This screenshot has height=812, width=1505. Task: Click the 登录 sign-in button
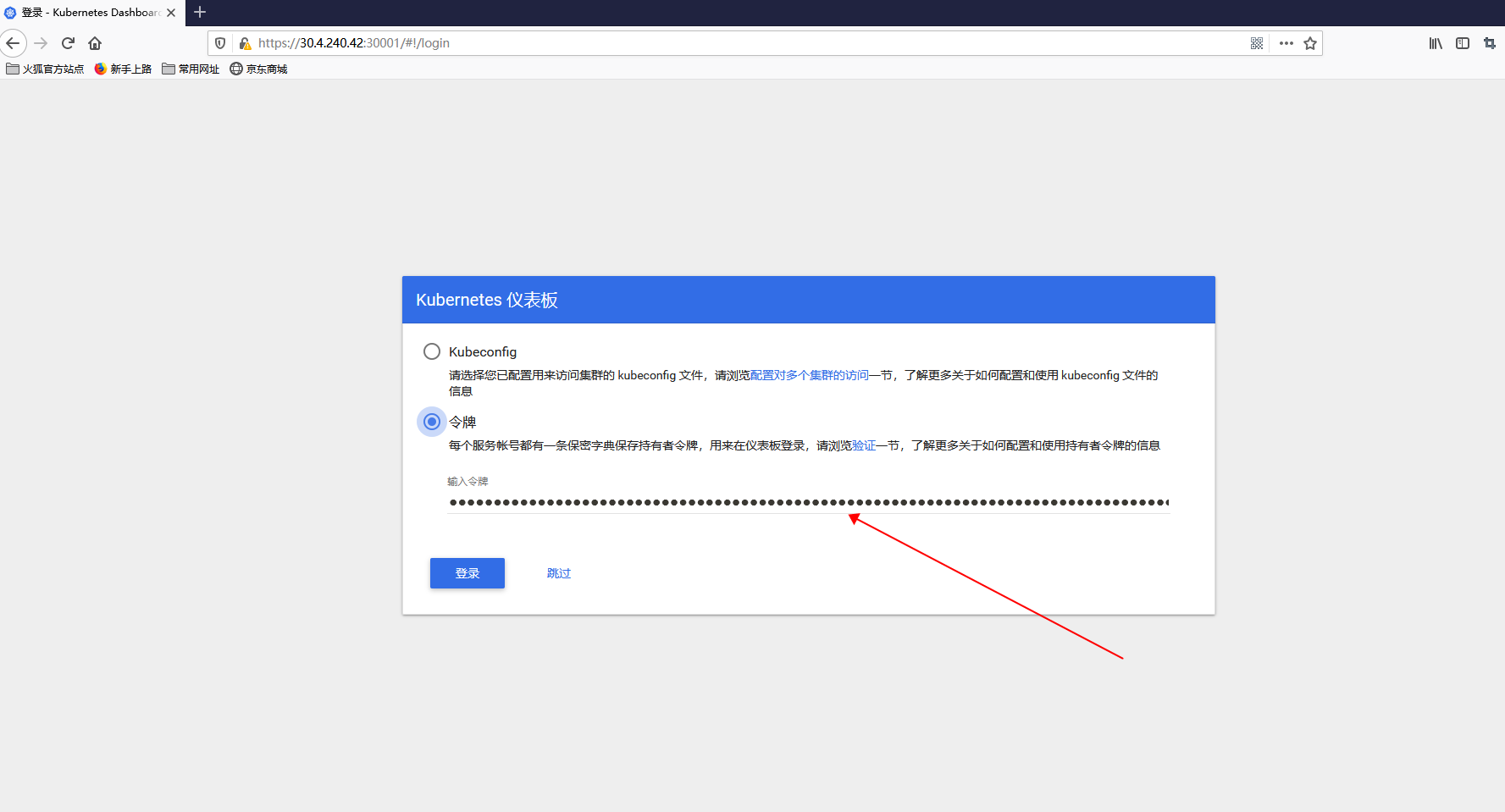pyautogui.click(x=468, y=573)
